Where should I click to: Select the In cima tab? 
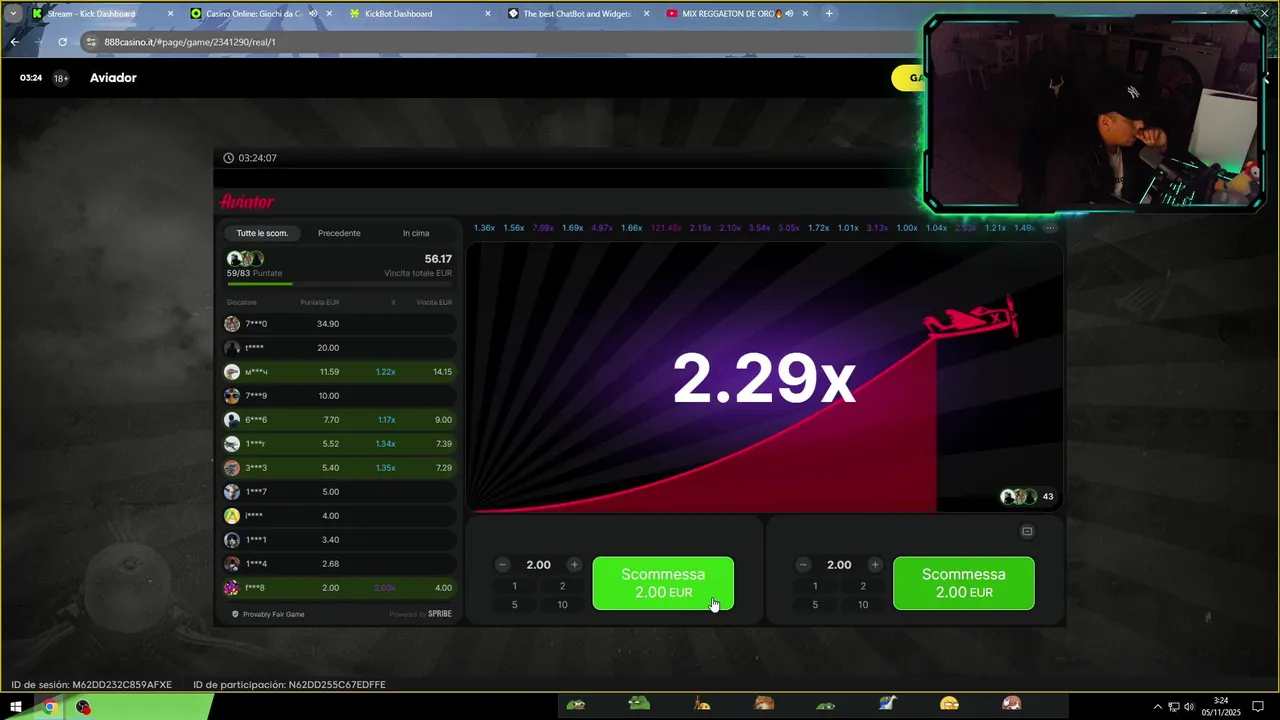click(x=416, y=233)
